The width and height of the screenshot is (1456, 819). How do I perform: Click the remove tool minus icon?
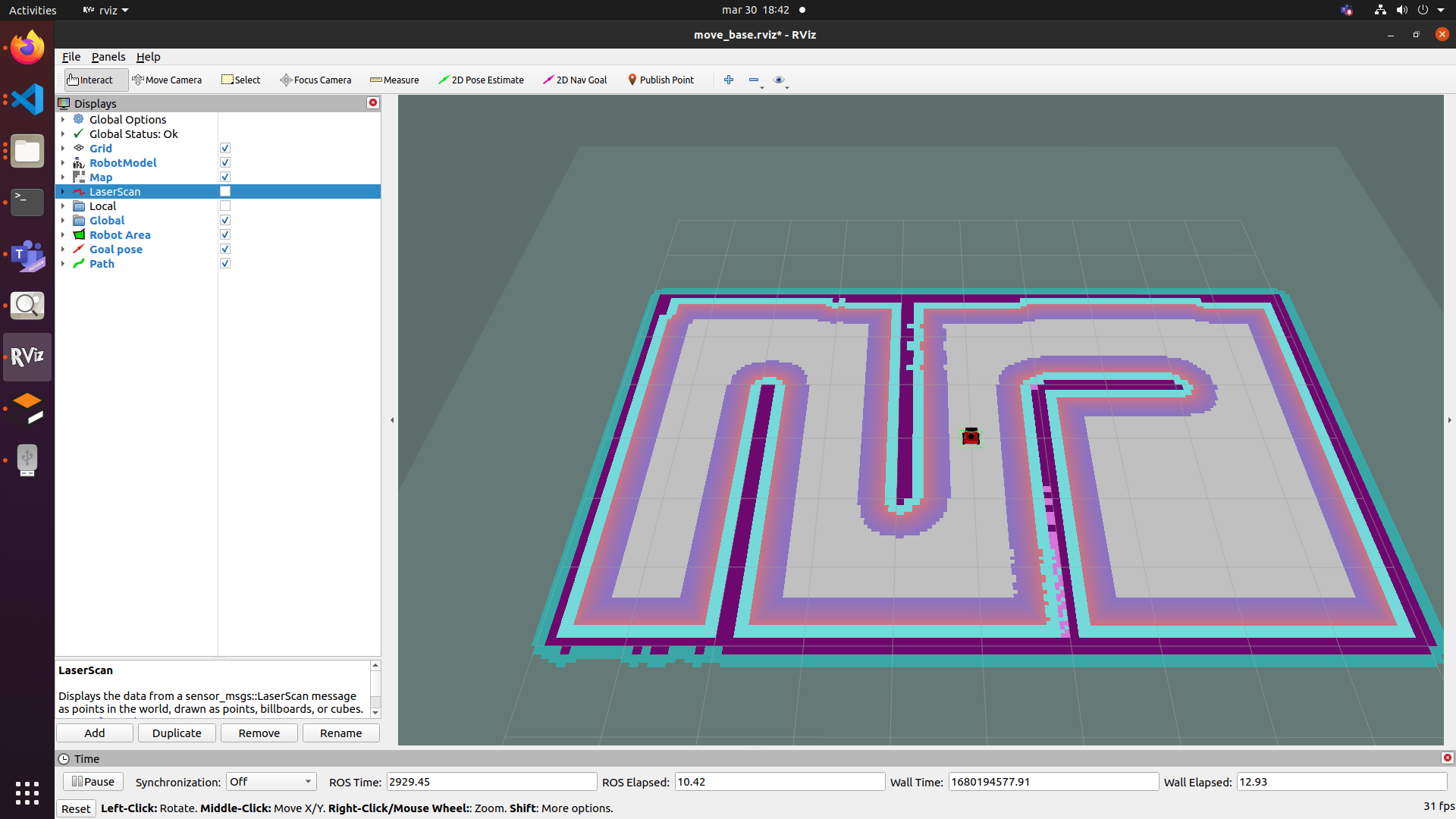pos(754,80)
